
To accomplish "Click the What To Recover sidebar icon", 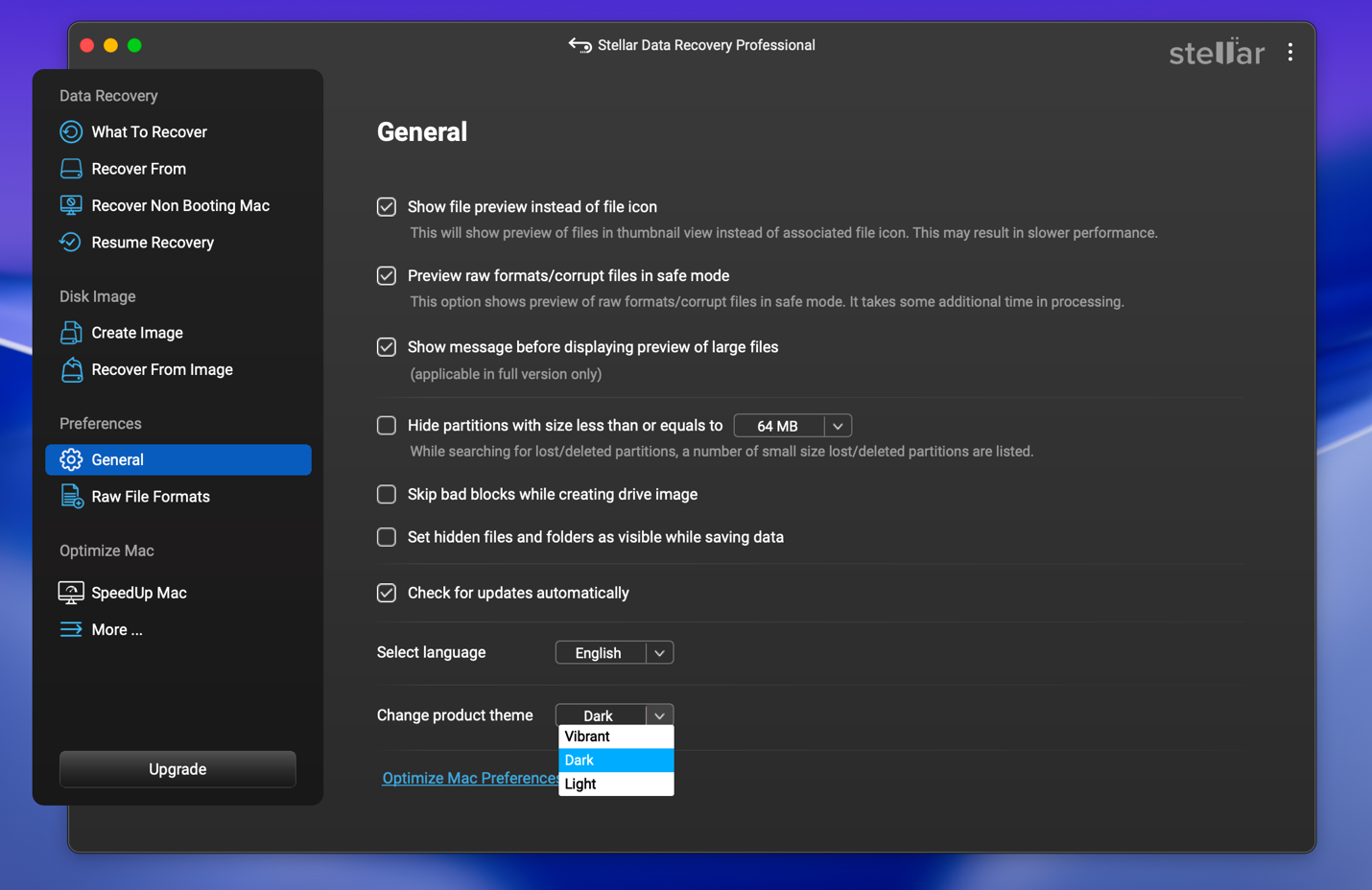I will (71, 131).
